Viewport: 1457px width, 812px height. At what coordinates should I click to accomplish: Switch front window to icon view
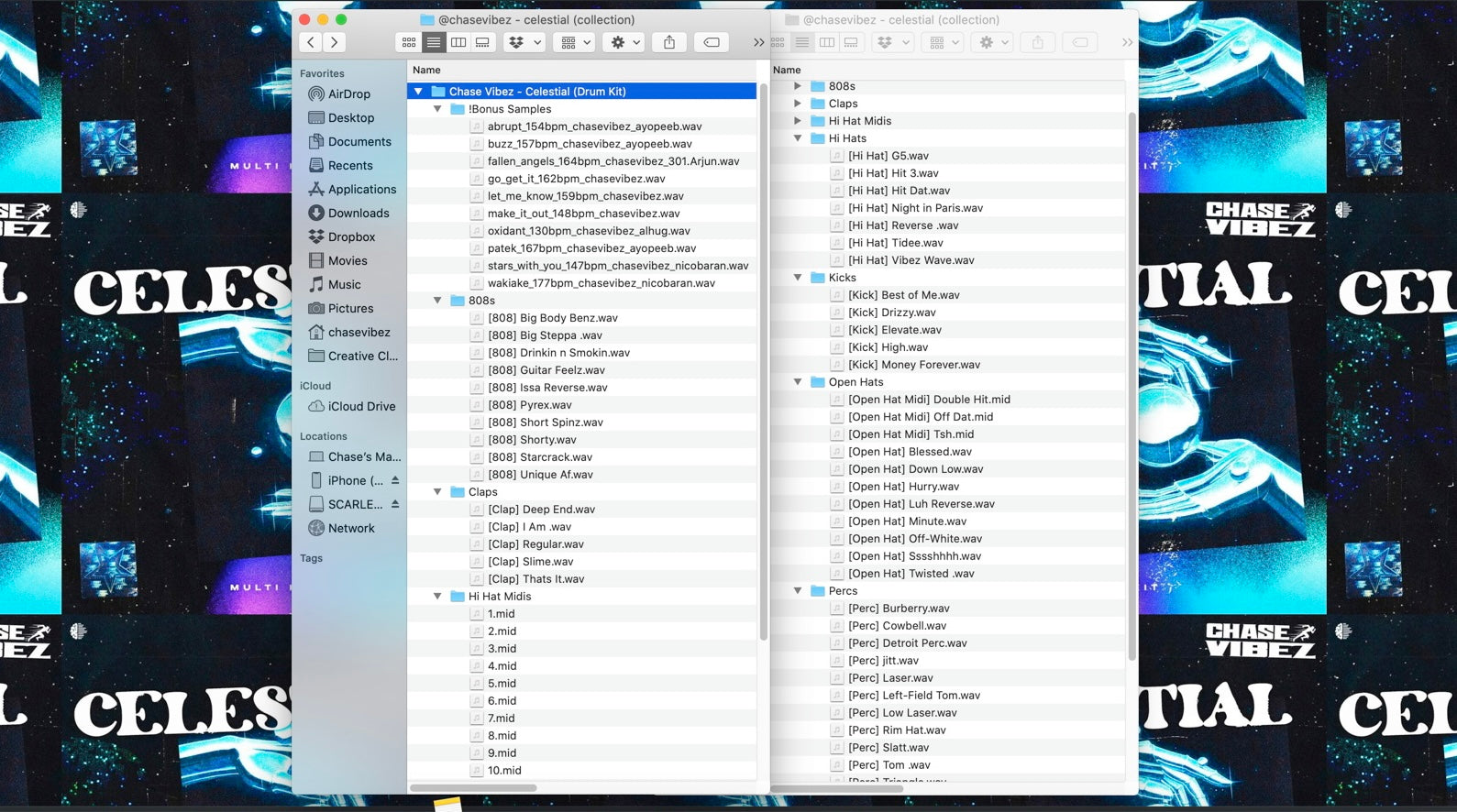(409, 42)
